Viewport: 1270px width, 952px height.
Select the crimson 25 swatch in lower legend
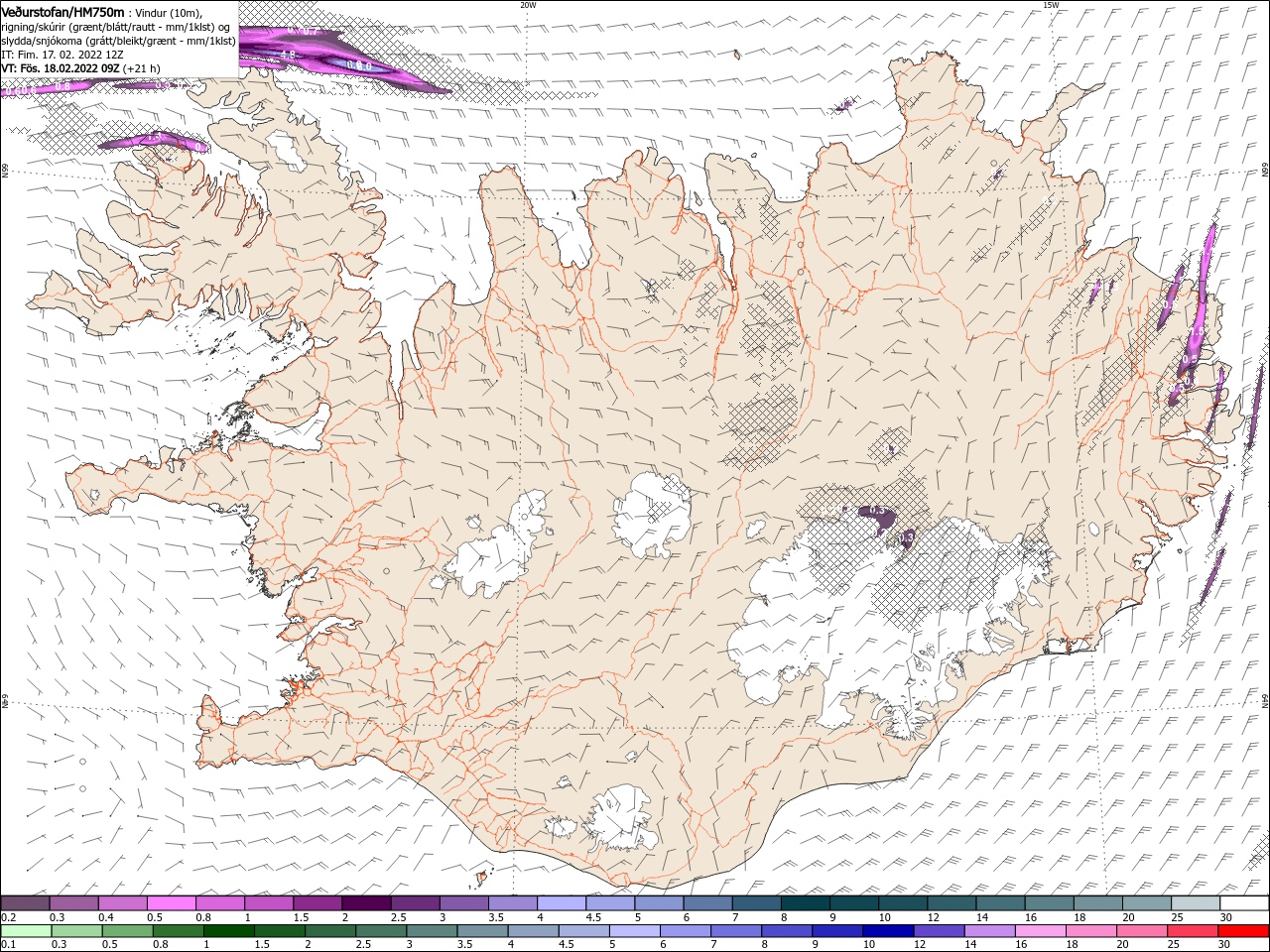click(1193, 931)
